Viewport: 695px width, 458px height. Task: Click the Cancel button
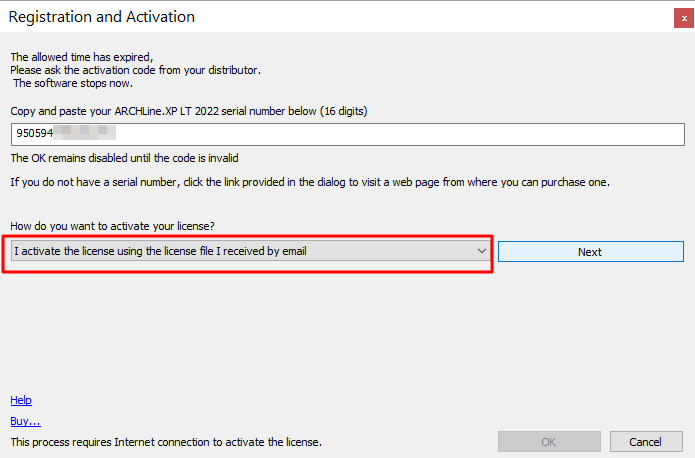646,442
